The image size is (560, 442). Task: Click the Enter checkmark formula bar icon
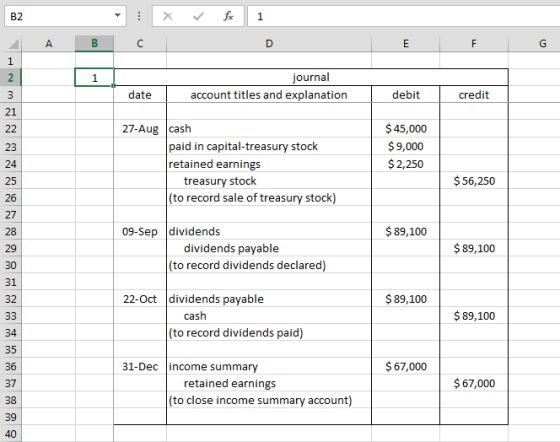click(198, 16)
